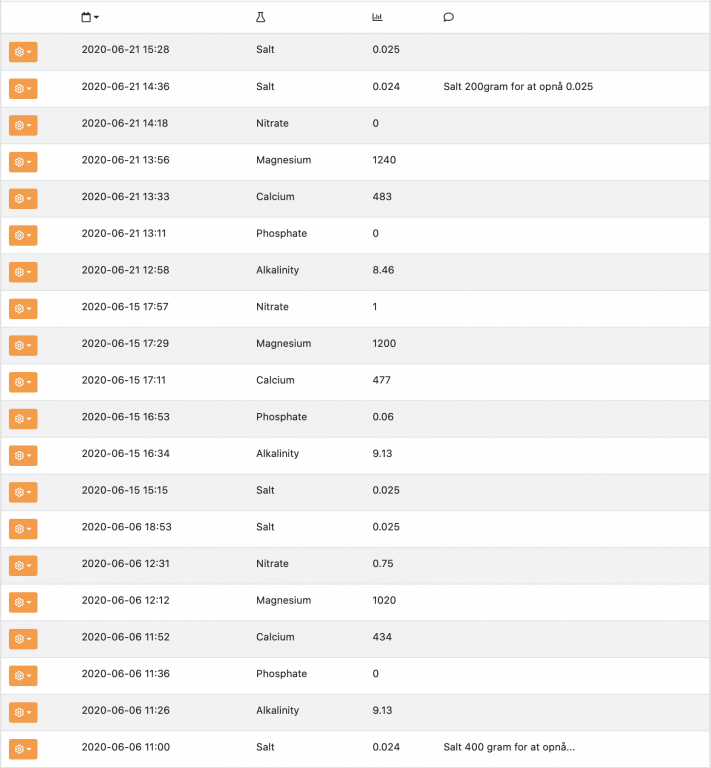The width and height of the screenshot is (711, 768).
Task: Open gear dropdown for Calcium 483 row
Action: (x=23, y=199)
